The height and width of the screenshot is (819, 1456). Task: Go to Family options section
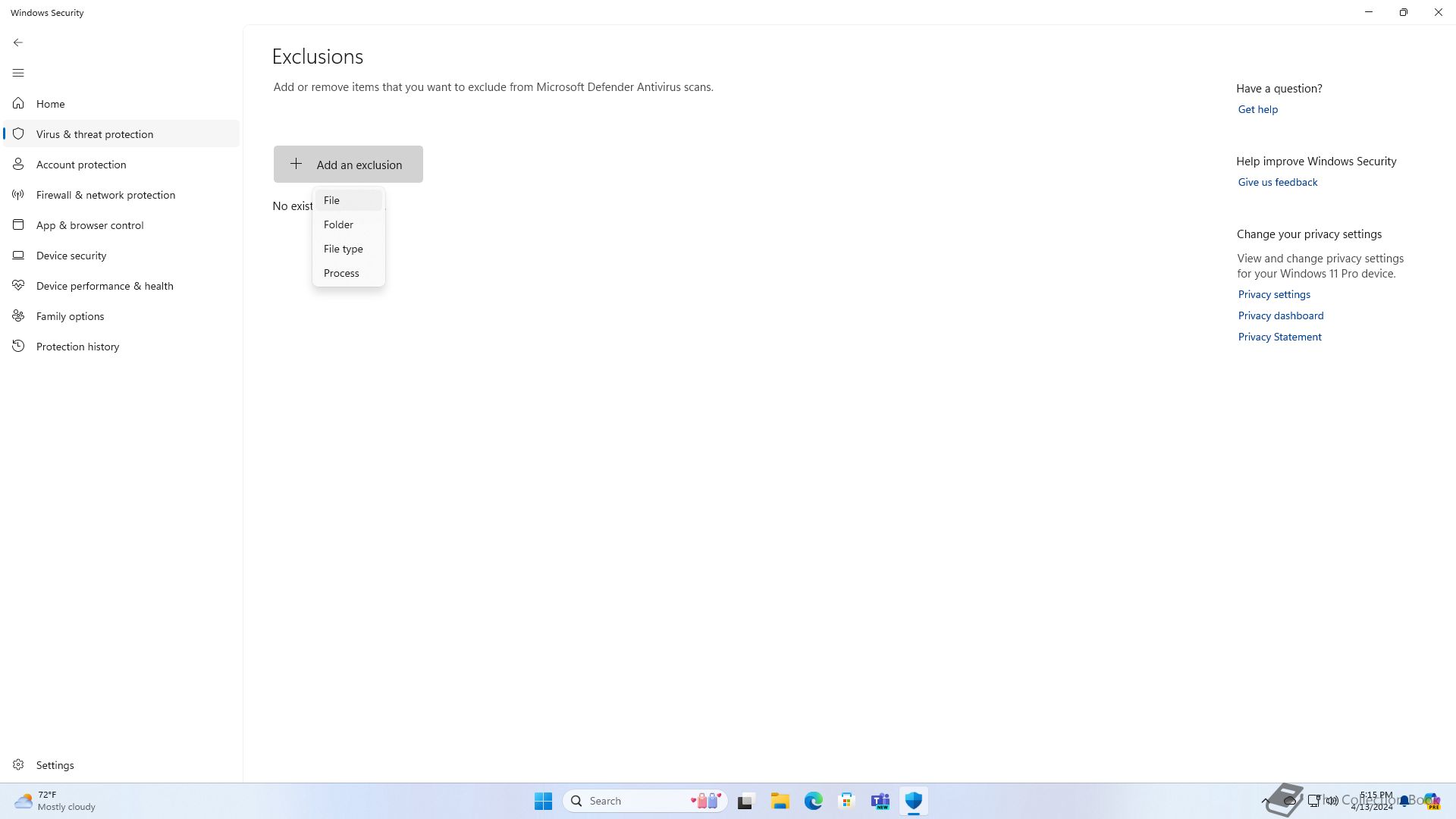point(121,315)
